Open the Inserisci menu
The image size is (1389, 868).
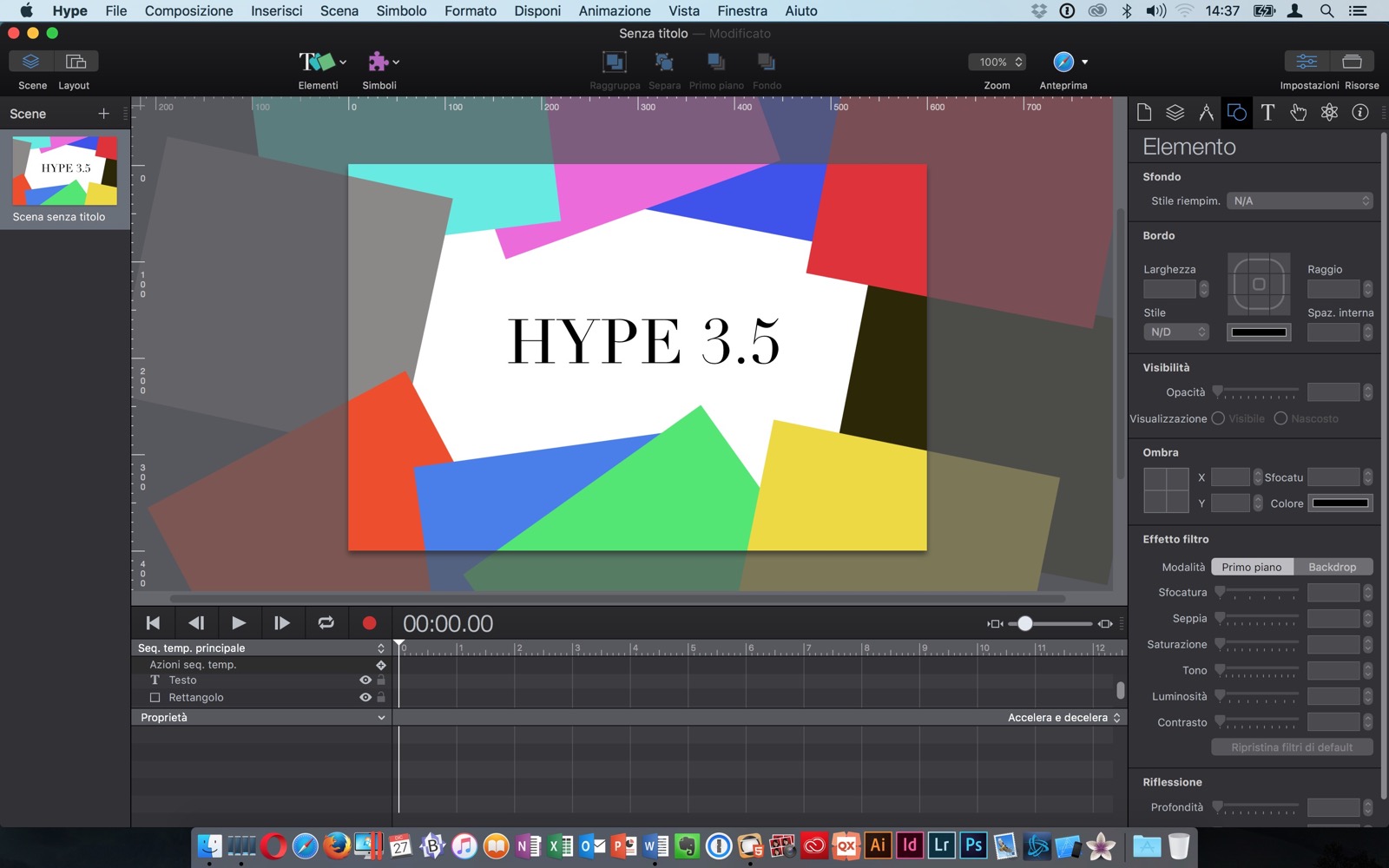(276, 10)
